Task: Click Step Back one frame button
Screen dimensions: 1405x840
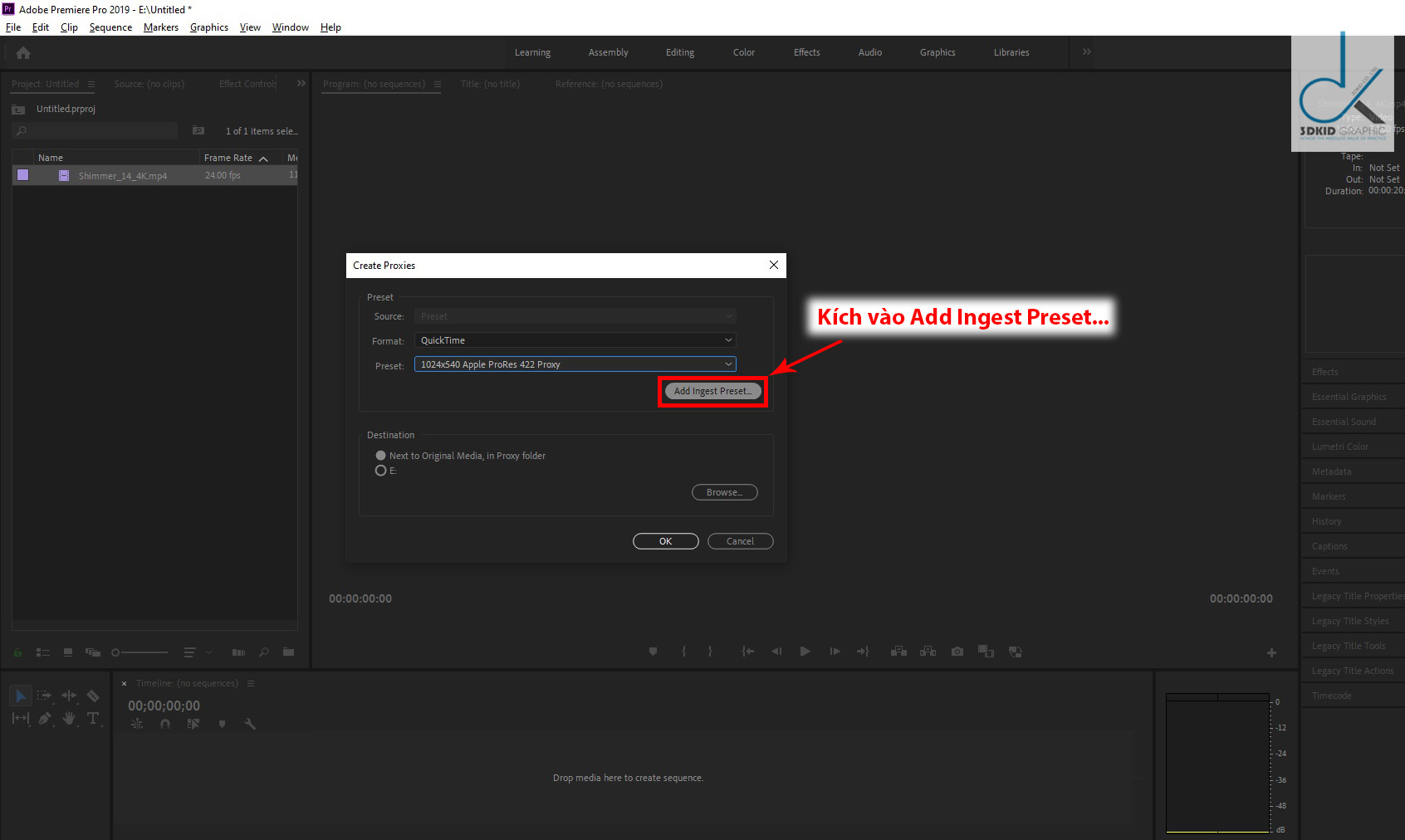Action: pos(776,652)
